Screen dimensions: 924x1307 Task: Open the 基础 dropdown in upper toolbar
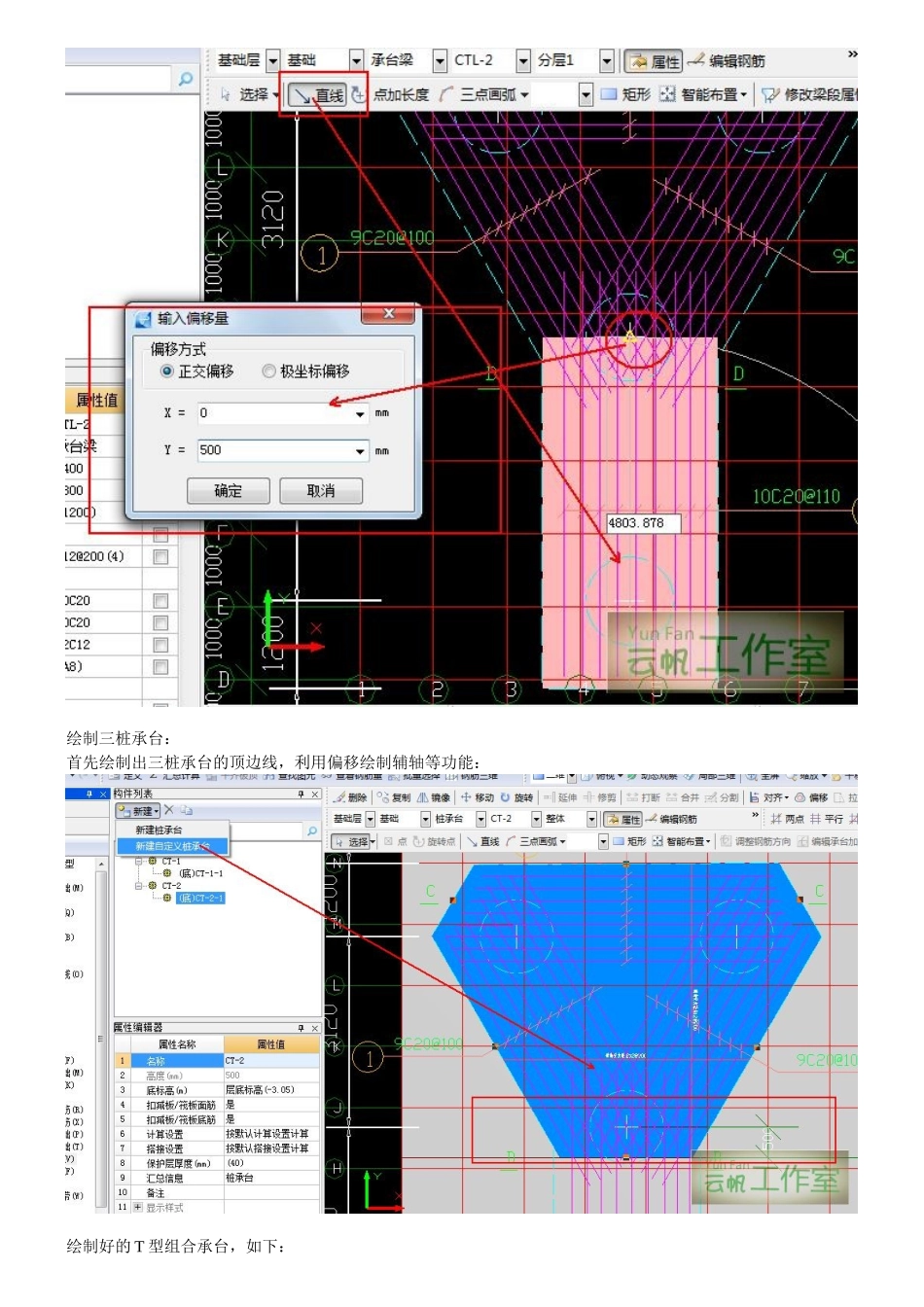[356, 61]
